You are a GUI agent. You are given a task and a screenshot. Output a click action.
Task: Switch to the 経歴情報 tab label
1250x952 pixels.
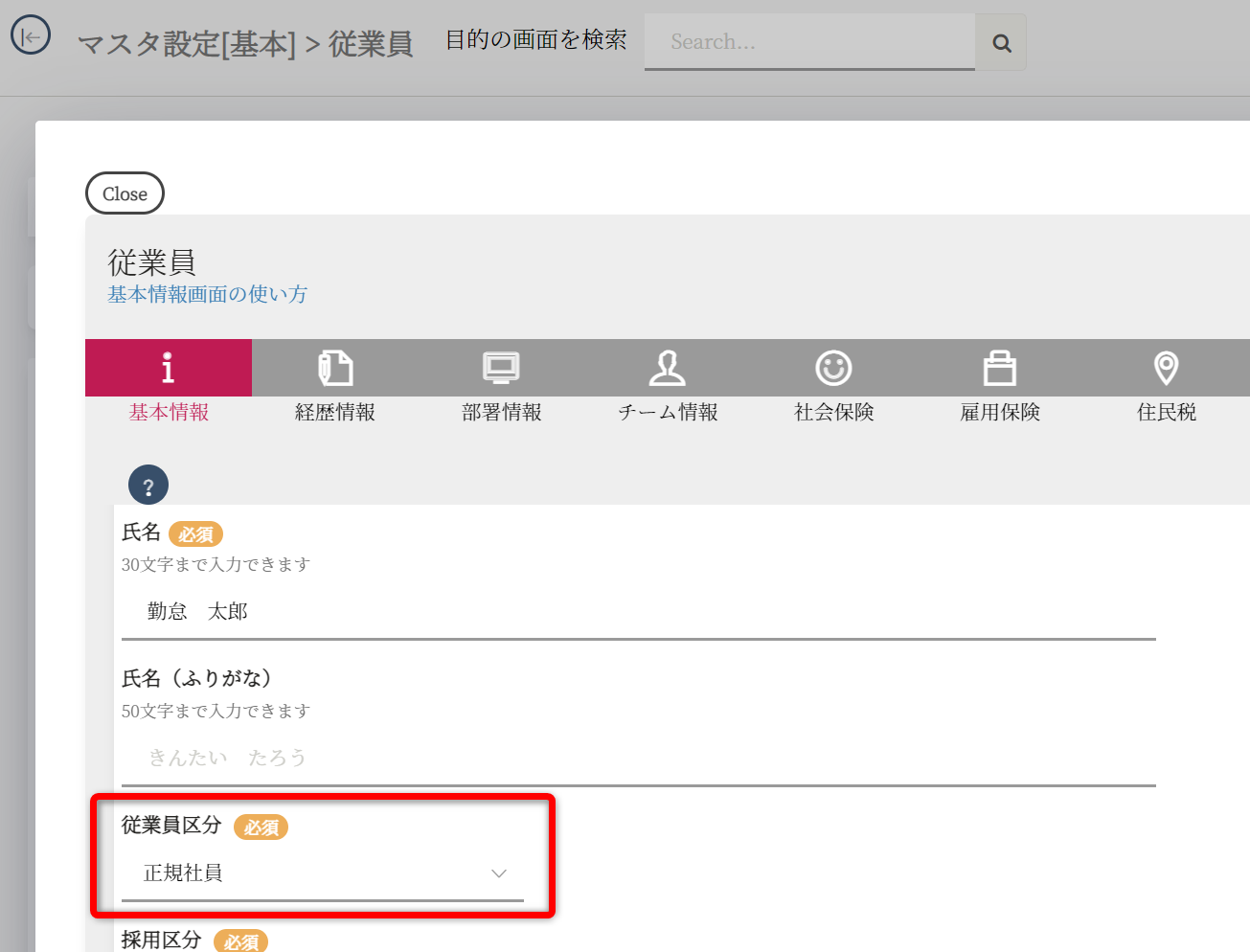point(335,413)
